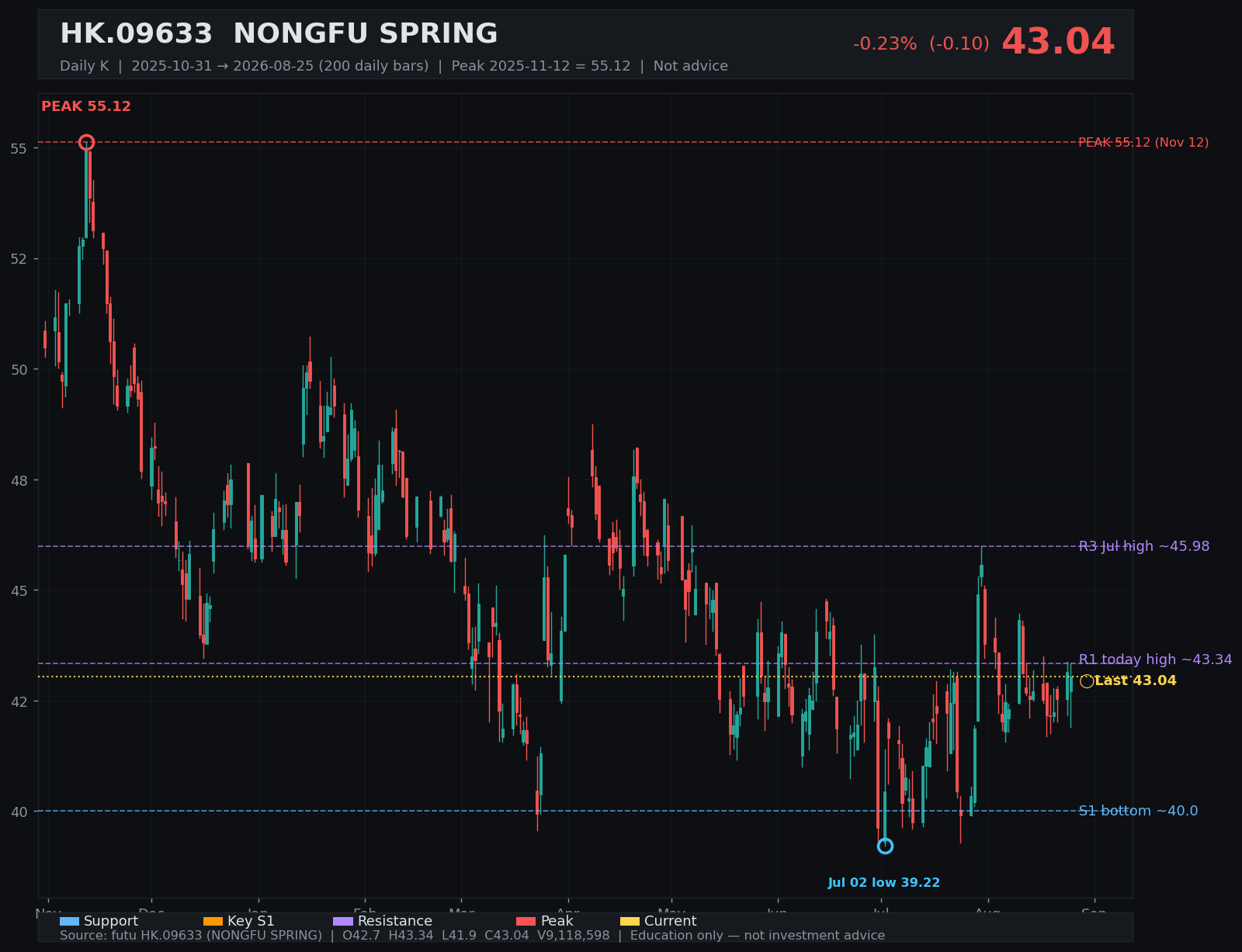Click the "PEAK 55.12" label at top-left of chart
Screen dimensions: 1242x952
[86, 106]
